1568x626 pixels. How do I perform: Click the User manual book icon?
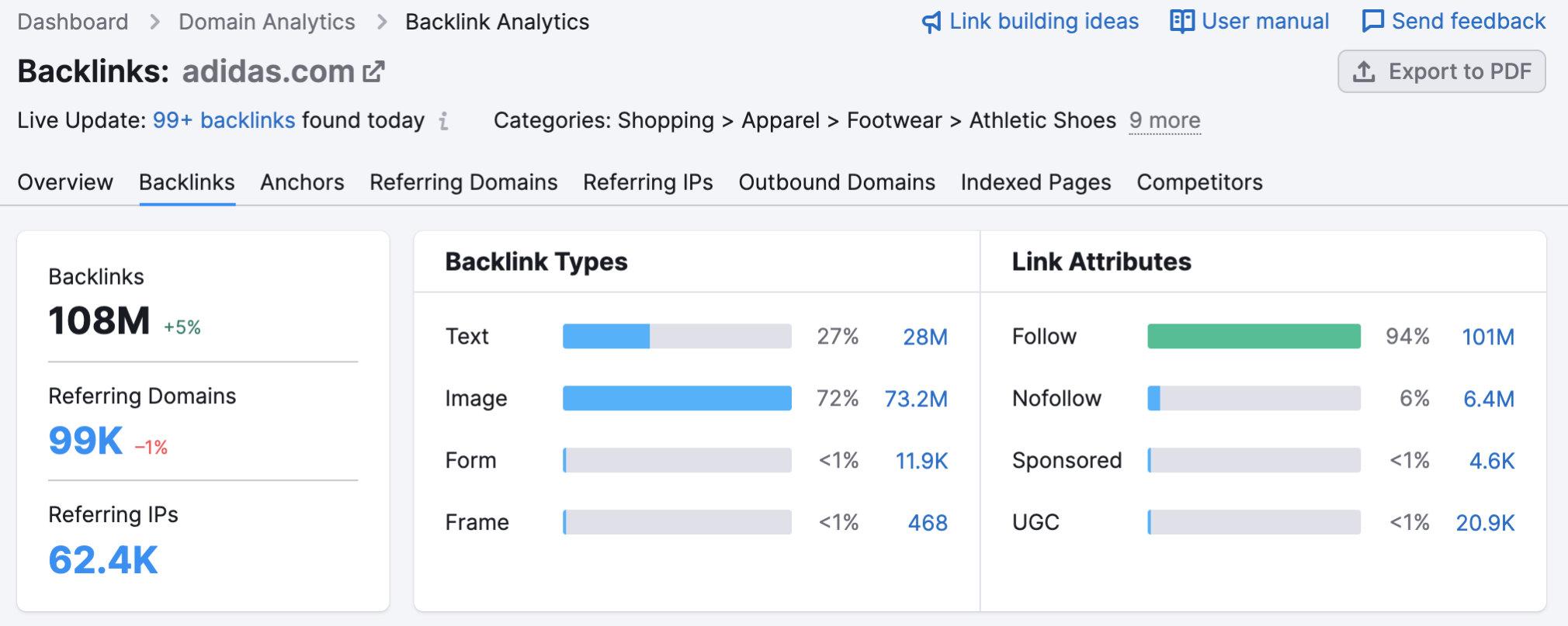pos(1181,22)
